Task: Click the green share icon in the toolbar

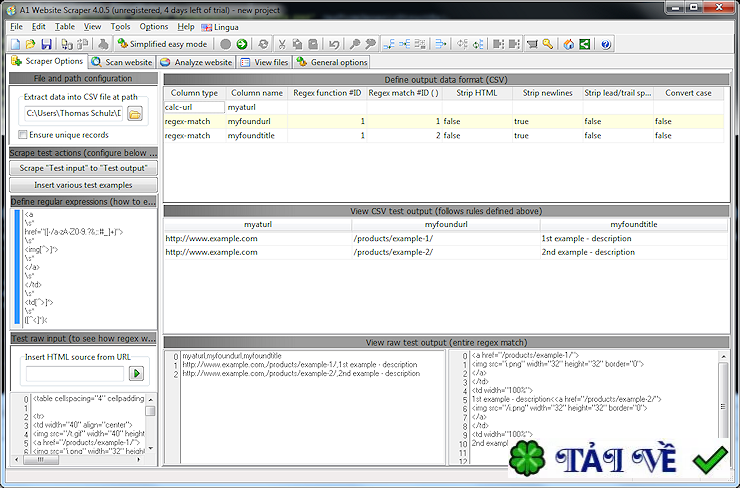Action: [584, 44]
